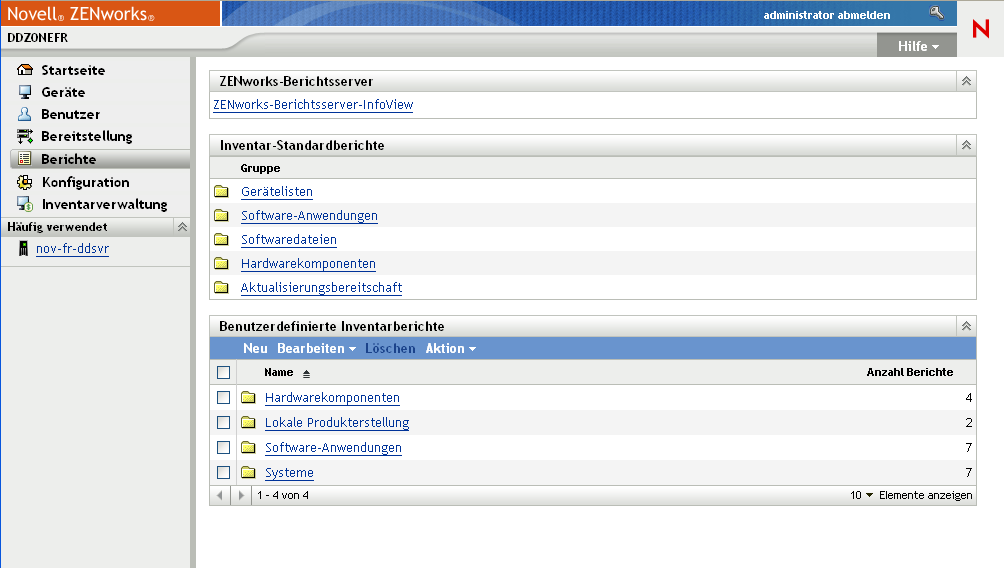This screenshot has height=568, width=1004.
Task: Check the Lokale Produkterstellung checkbox
Action: [223, 423]
